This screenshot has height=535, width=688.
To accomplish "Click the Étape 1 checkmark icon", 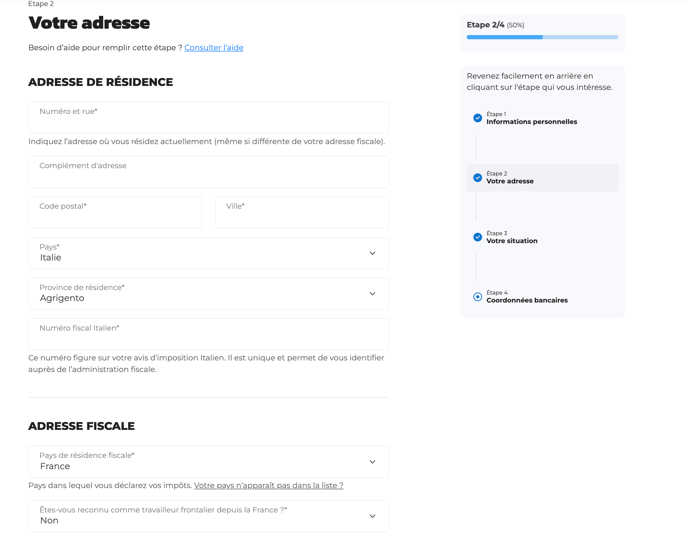I will [477, 118].
